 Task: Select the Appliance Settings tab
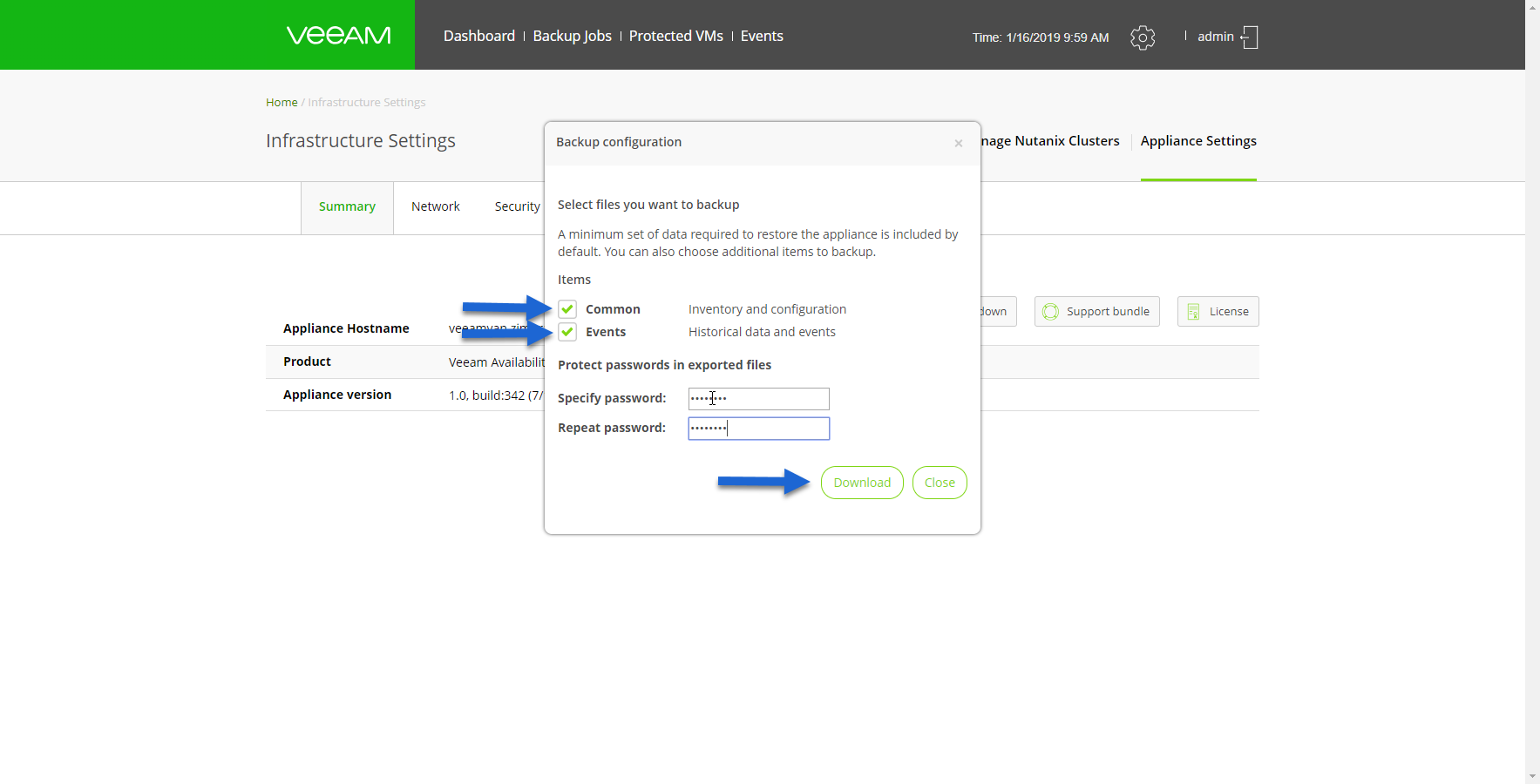click(1198, 141)
